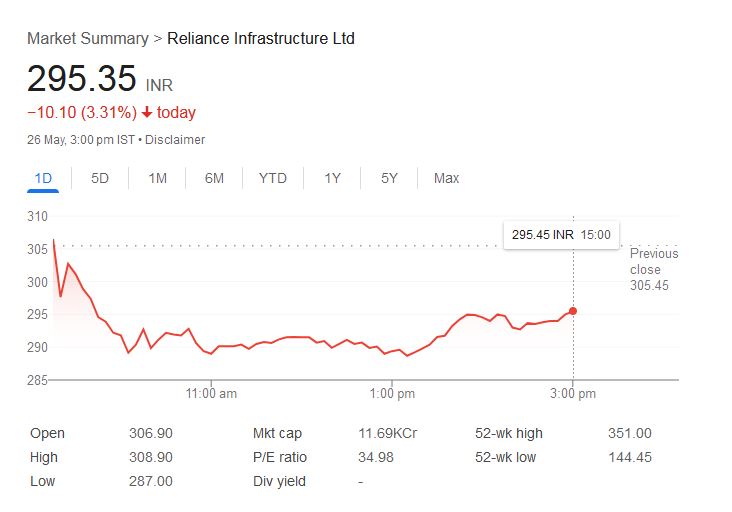
Task: Click the red down arrow icon
Action: point(147,112)
